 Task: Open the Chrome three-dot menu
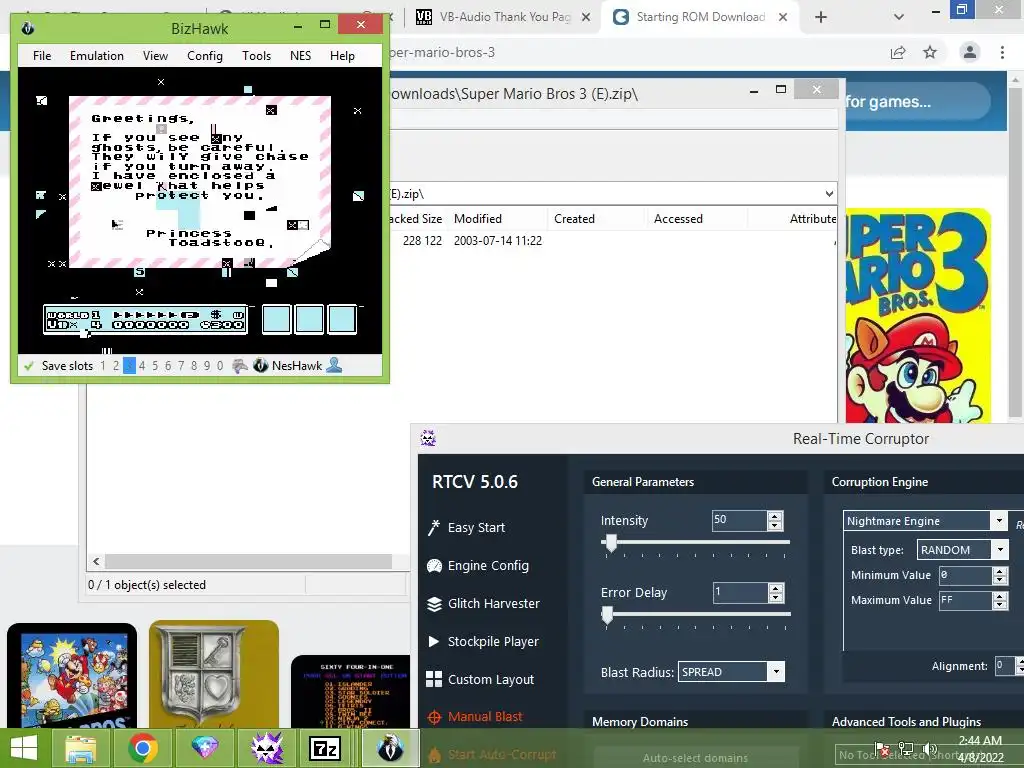tap(1002, 52)
